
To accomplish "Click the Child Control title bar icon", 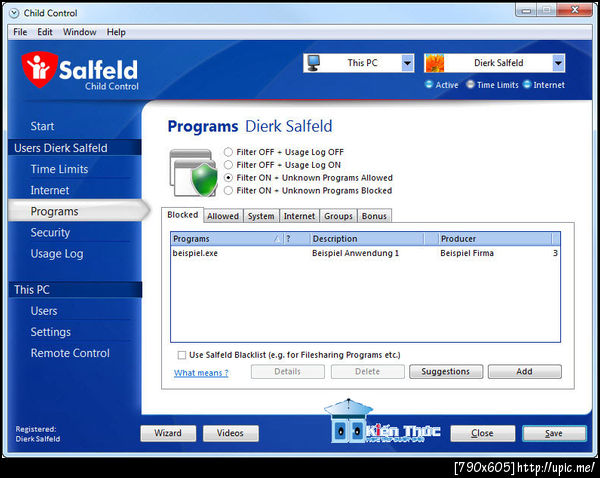I will [14, 13].
